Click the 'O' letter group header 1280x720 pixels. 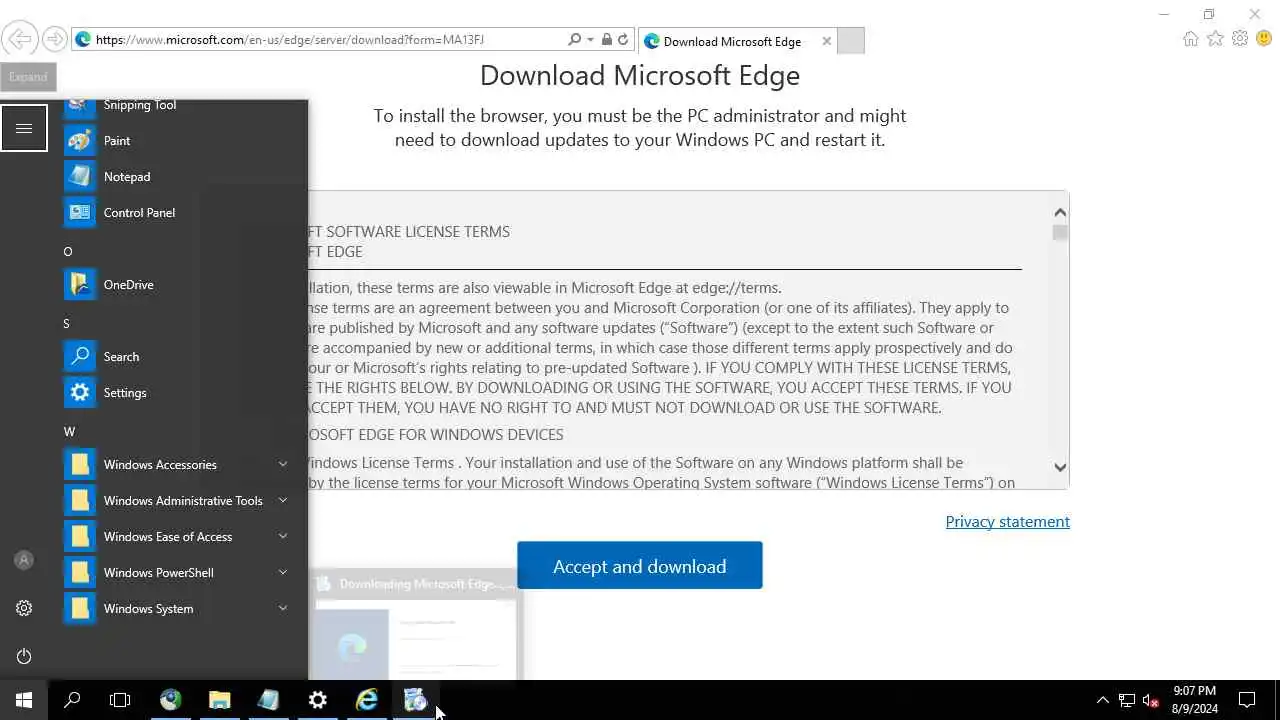[x=68, y=251]
